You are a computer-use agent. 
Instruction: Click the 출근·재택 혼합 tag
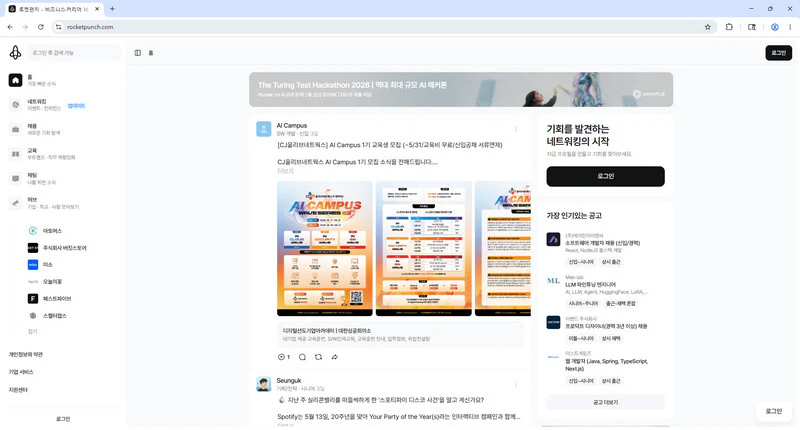(620, 303)
